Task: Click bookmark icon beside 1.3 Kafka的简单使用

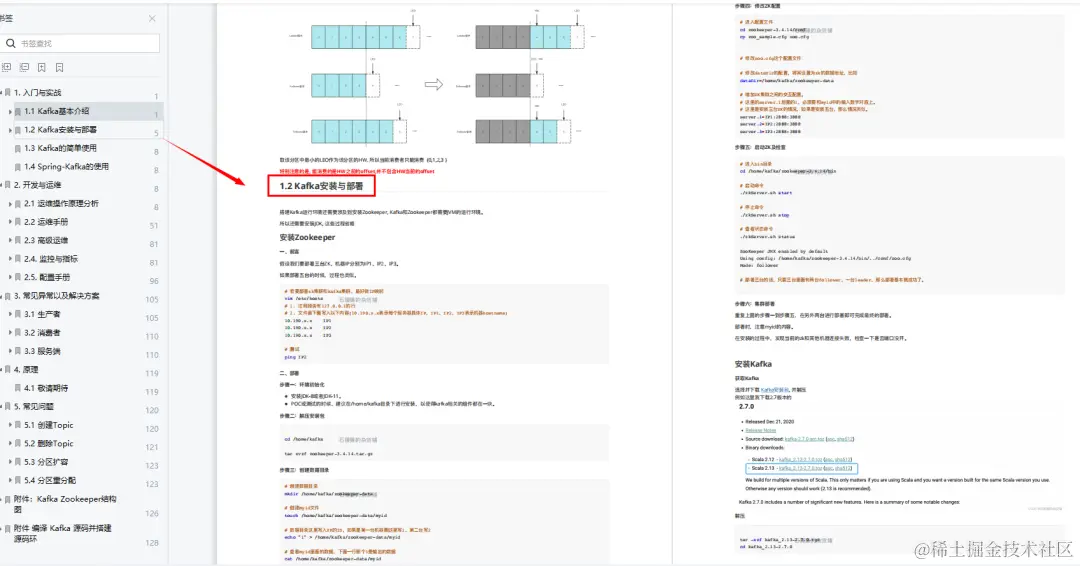Action: click(18, 148)
